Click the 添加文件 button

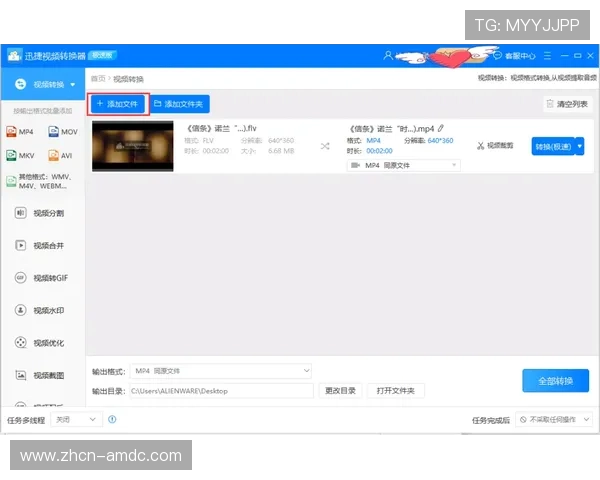click(x=119, y=104)
